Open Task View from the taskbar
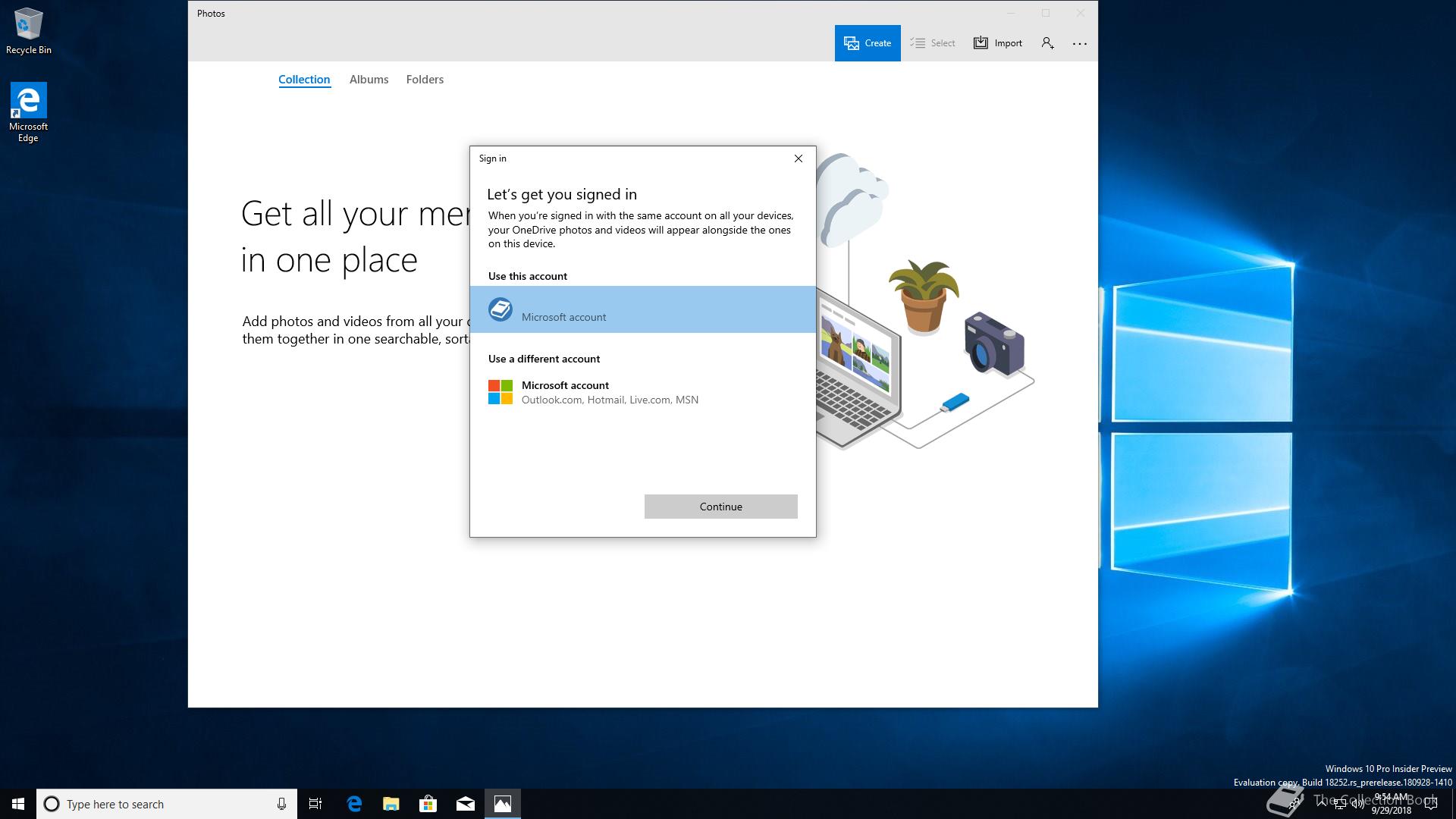This screenshot has width=1456, height=819. click(x=315, y=804)
